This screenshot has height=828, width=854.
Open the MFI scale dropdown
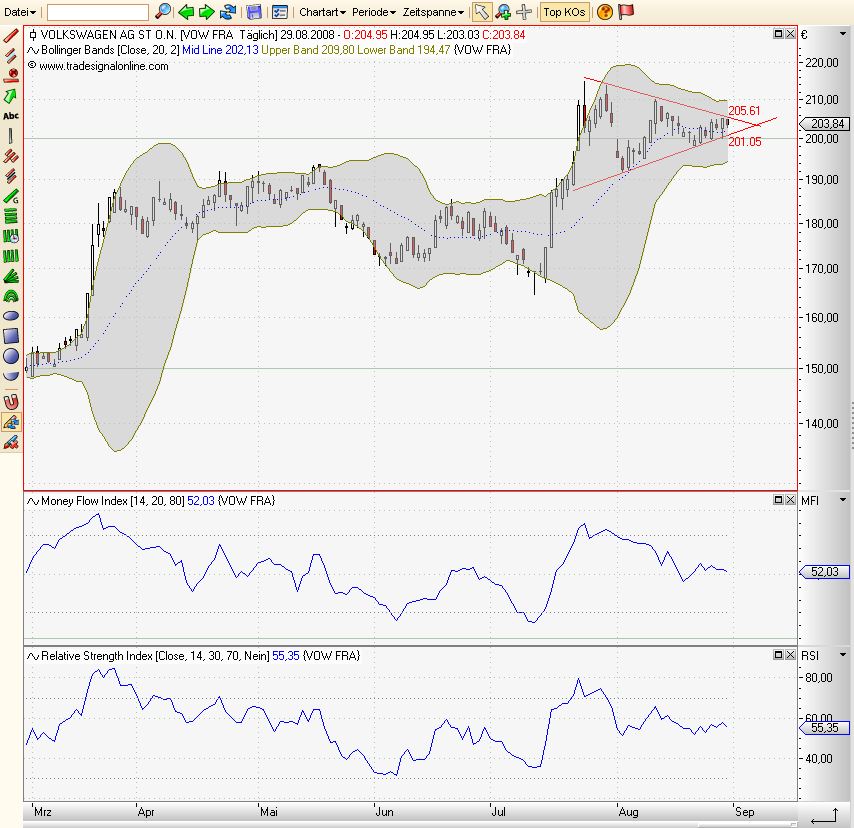[x=843, y=500]
